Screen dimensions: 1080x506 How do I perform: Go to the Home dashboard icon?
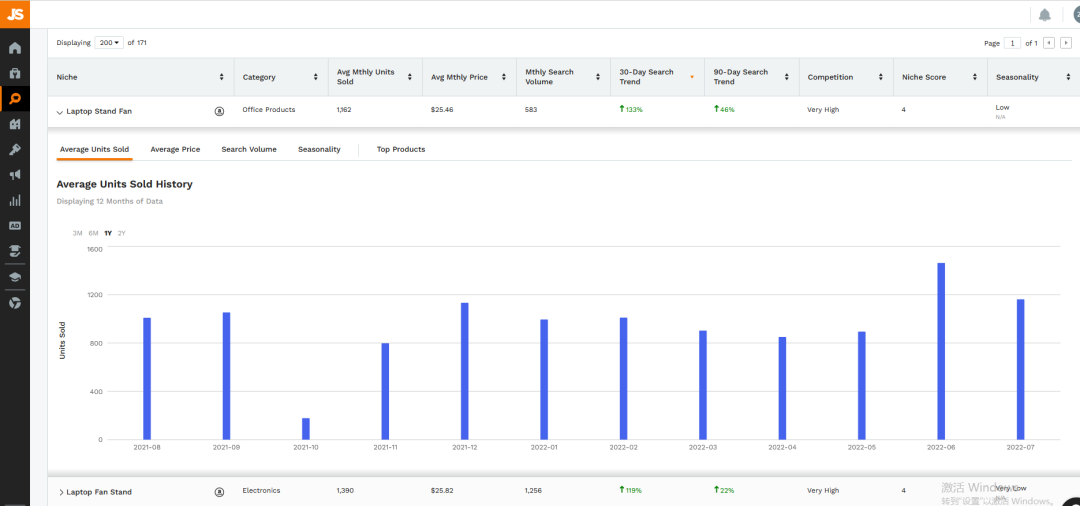[x=14, y=48]
